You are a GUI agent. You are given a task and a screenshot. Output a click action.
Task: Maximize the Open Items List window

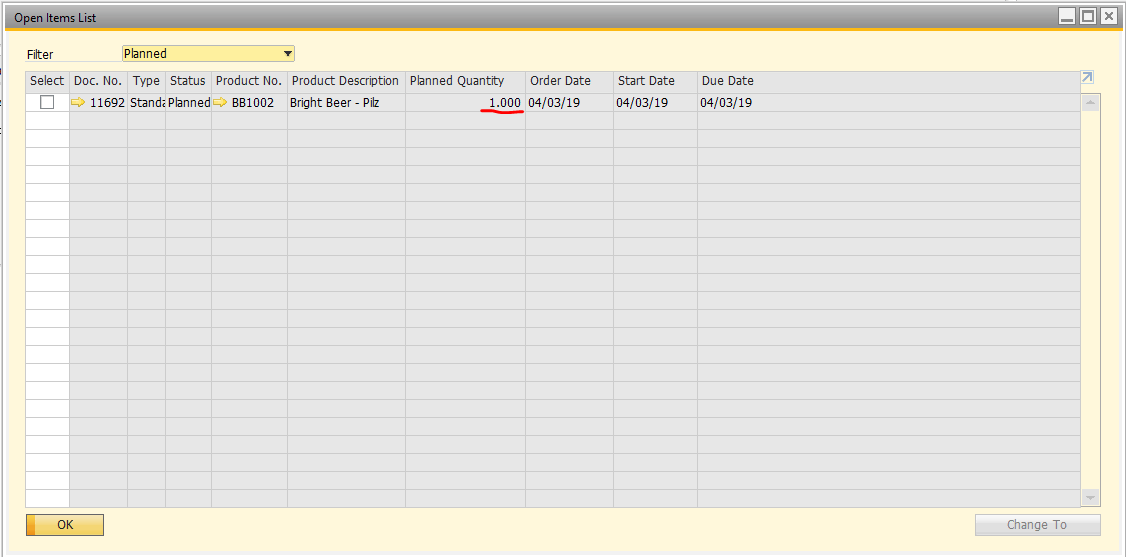click(1088, 17)
